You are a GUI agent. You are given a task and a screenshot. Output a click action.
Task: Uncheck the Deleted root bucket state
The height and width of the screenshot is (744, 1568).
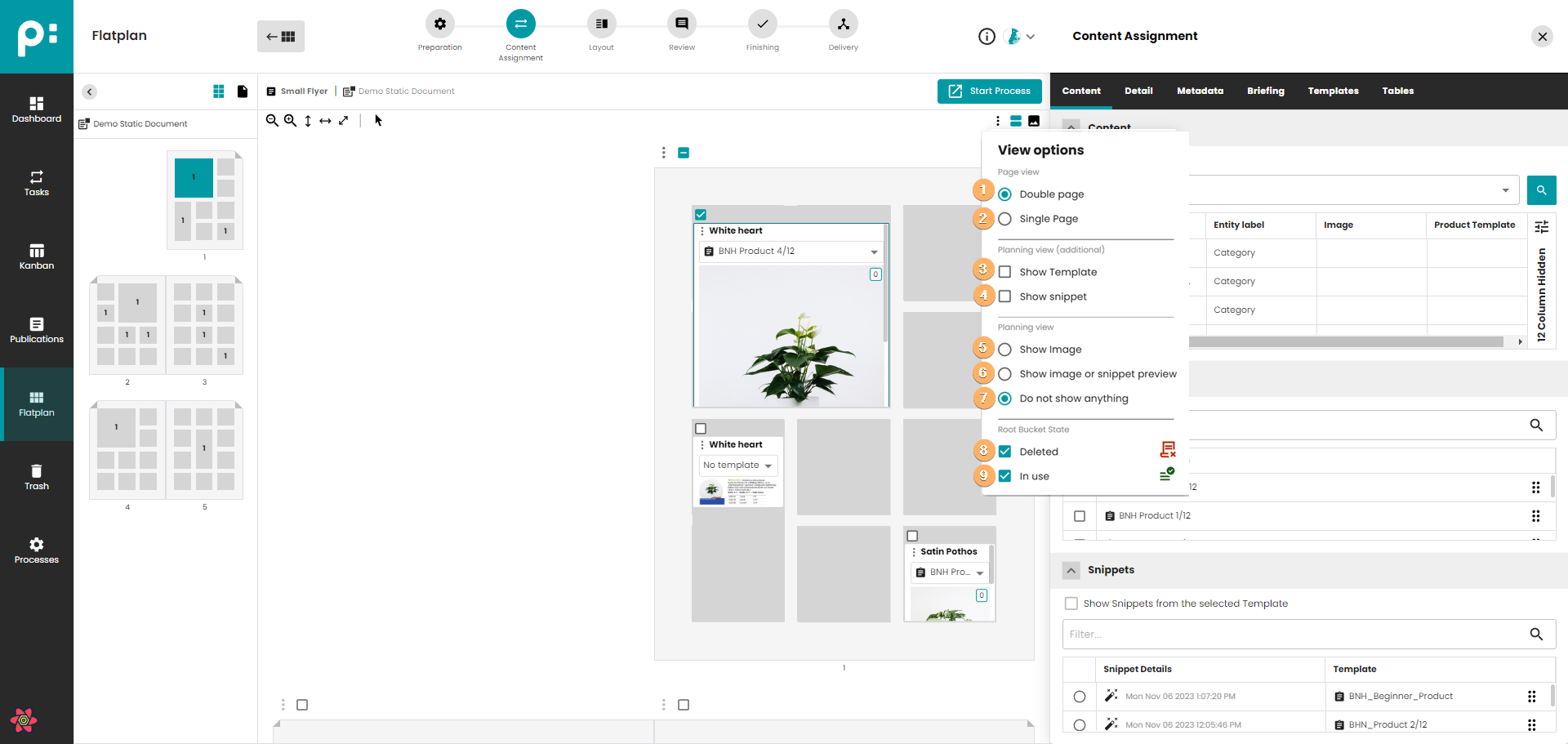coord(1005,452)
